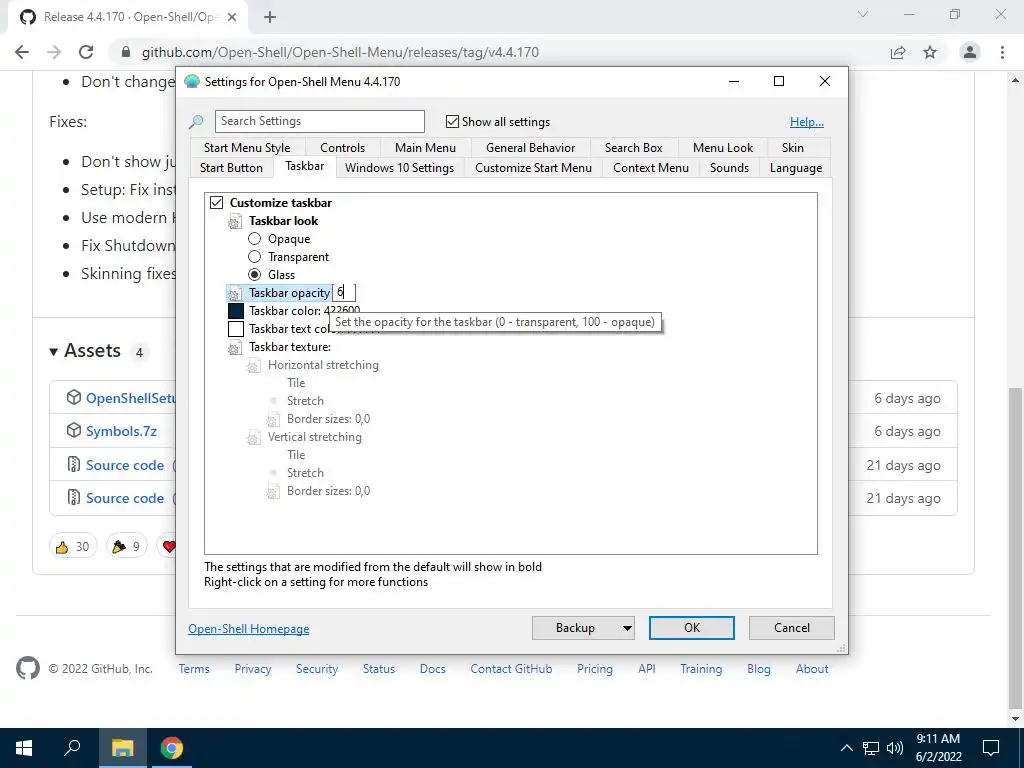The image size is (1024, 768).
Task: Open File Explorer from the taskbar
Action: (x=122, y=748)
